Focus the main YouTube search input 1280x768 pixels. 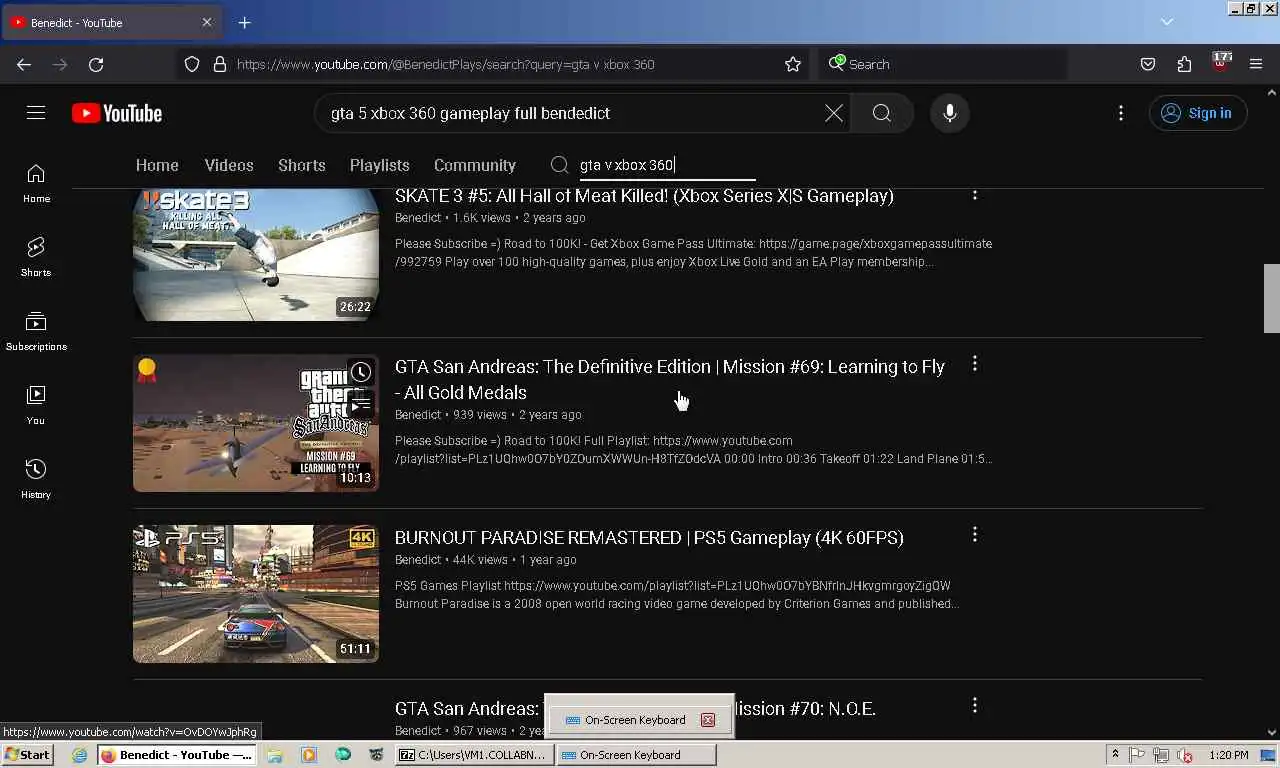(570, 113)
